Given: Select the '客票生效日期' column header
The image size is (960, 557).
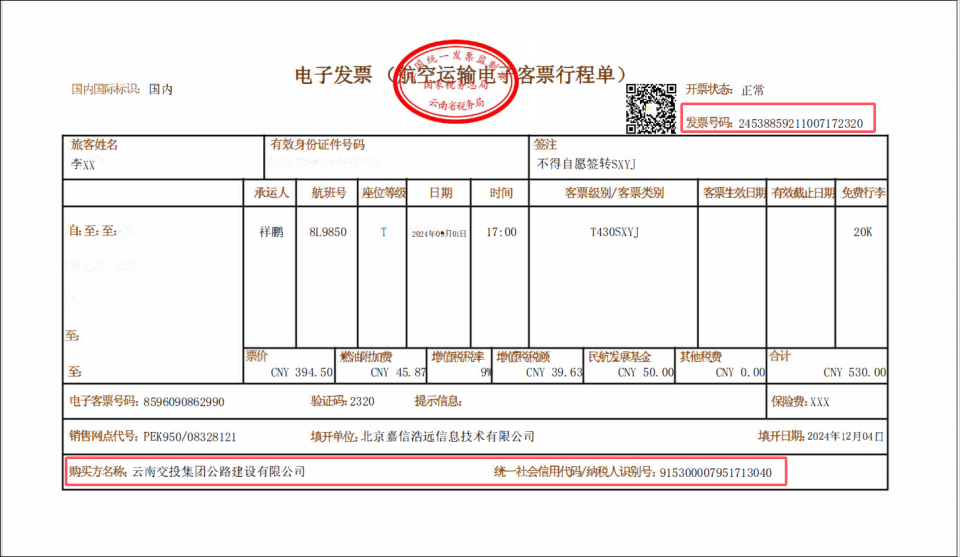Looking at the screenshot, I should point(733,193).
